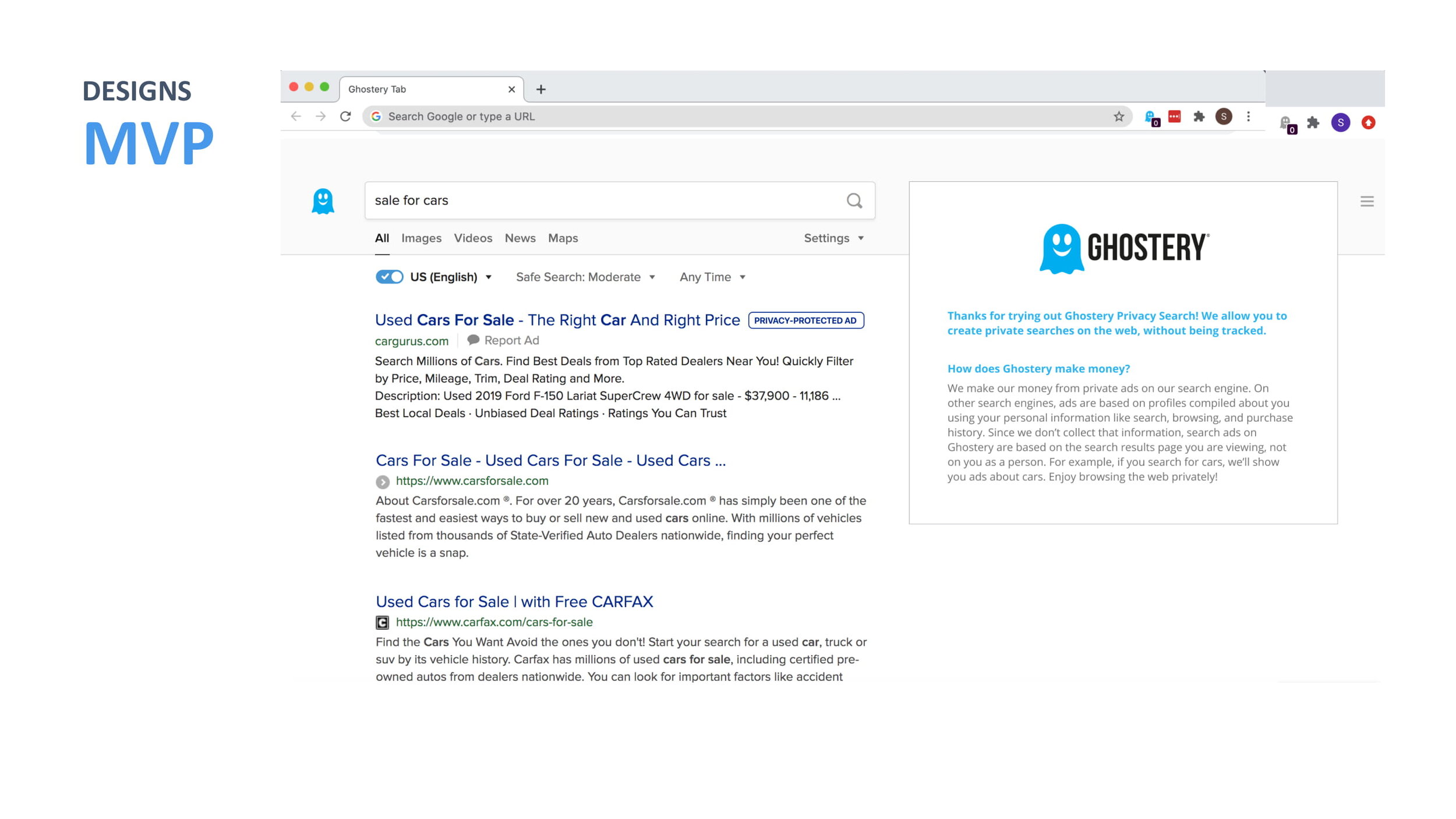Viewport: 1456px width, 819px height.
Task: Click the https://www.carfax.com/cars-for-sale URL
Action: 494,622
